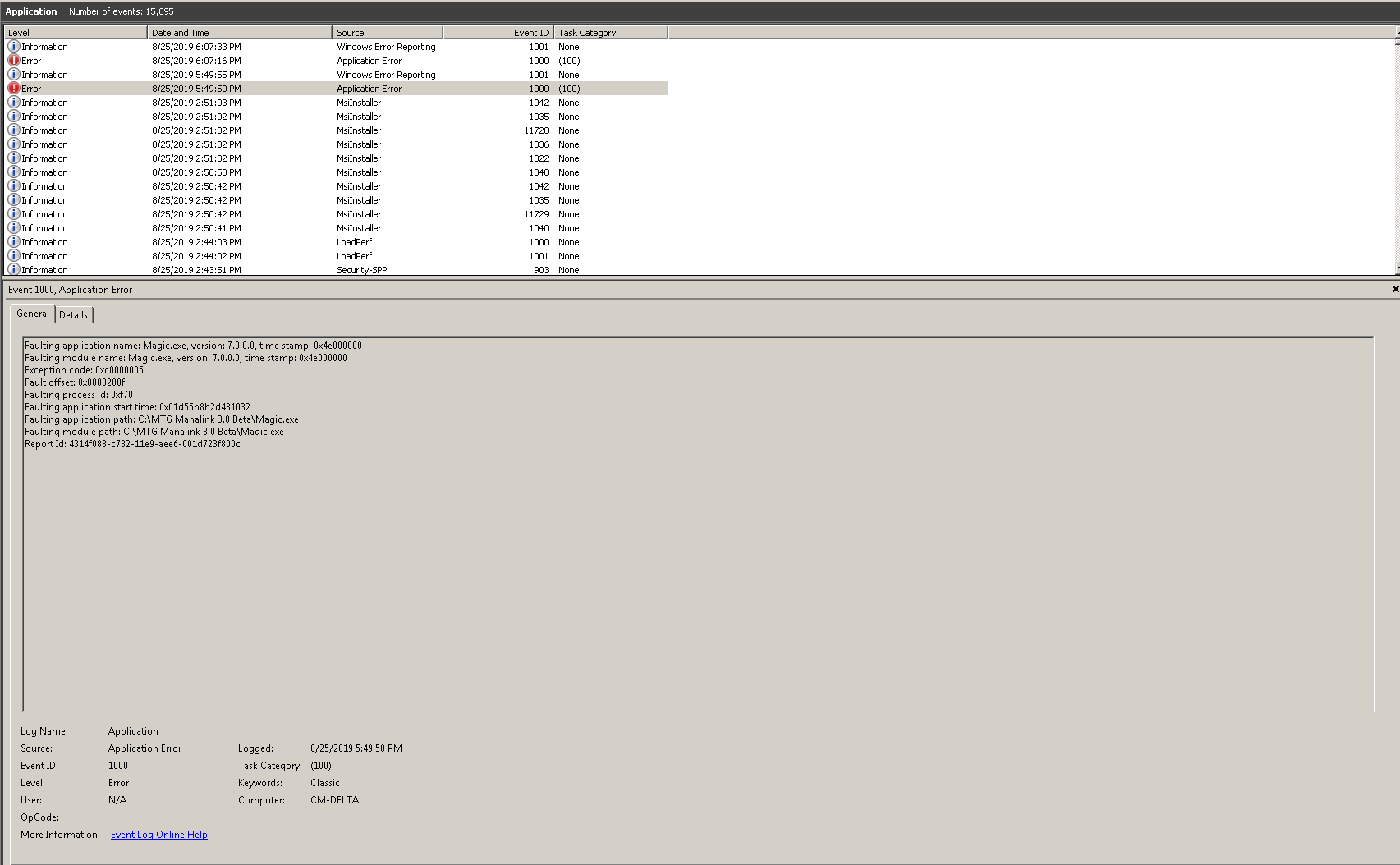Click the 'Fault offset: 0x0000208f' line
This screenshot has width=1400, height=865.
click(x=75, y=382)
